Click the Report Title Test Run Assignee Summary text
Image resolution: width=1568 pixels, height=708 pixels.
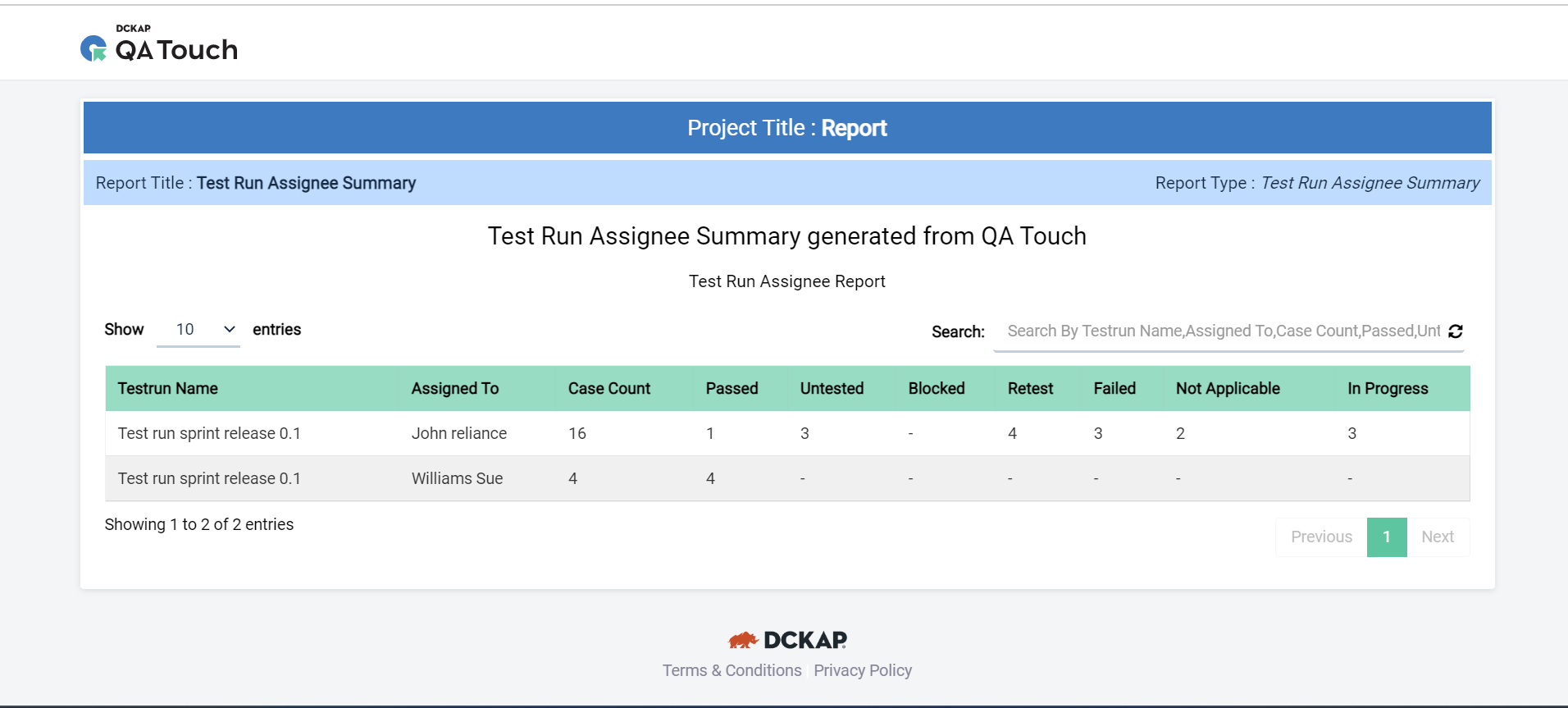256,183
